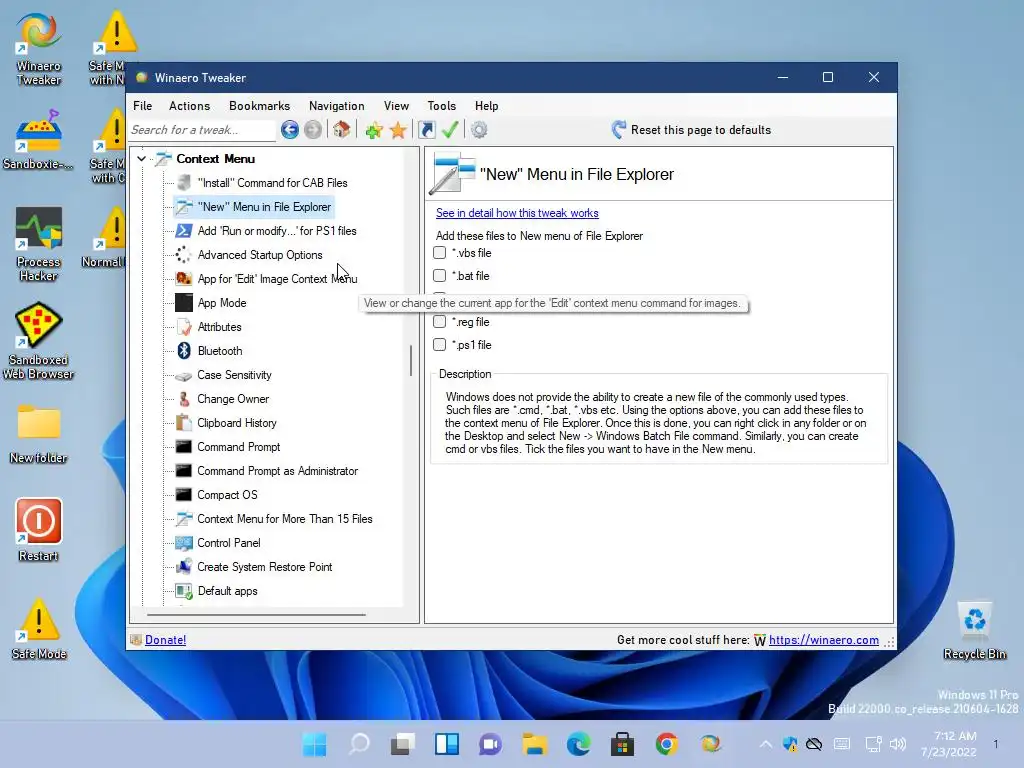Screen dimensions: 1024x768
Task: Select the New folder desktop icon
Action: (39, 433)
